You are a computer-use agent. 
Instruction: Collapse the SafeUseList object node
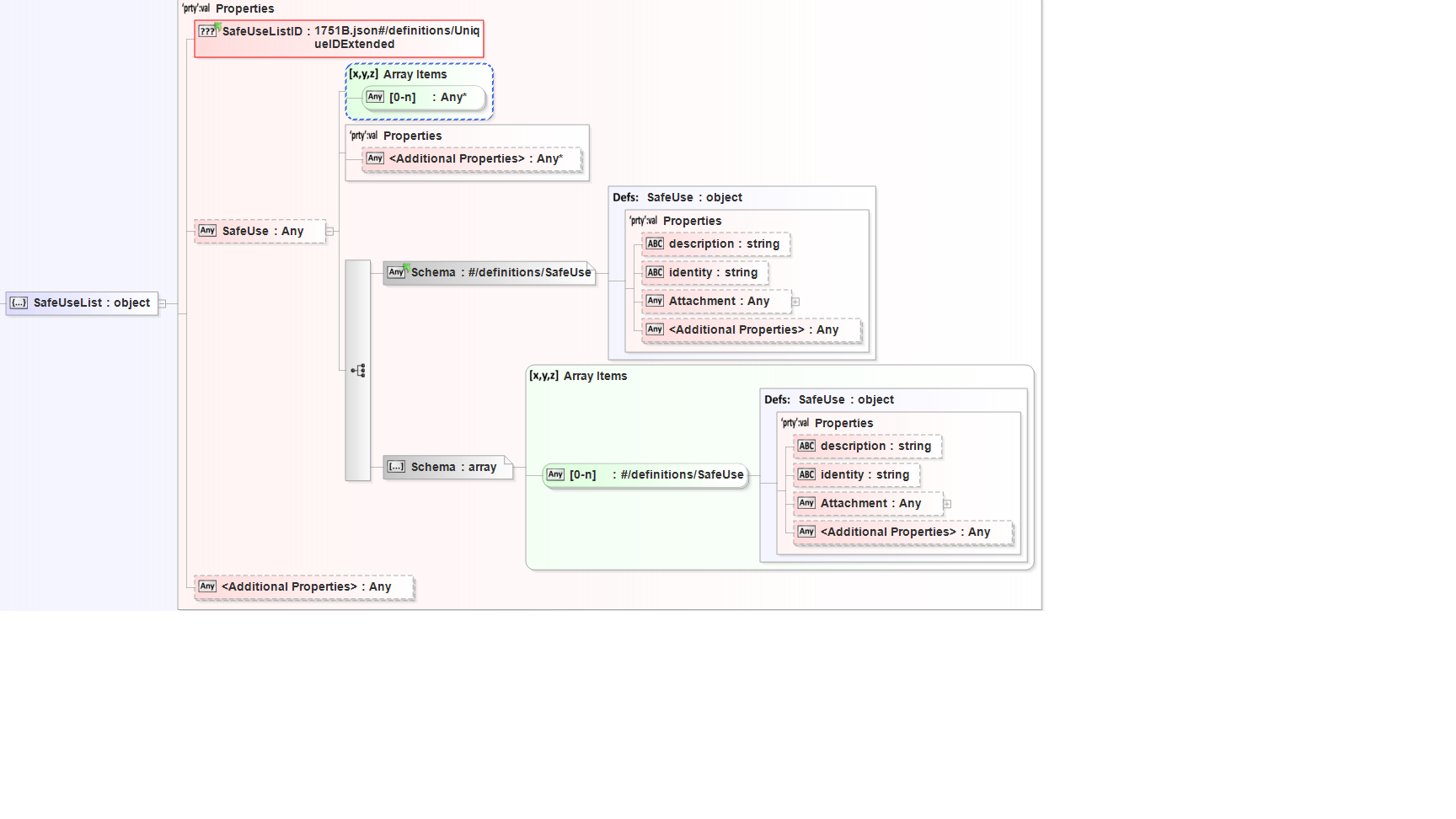click(163, 303)
